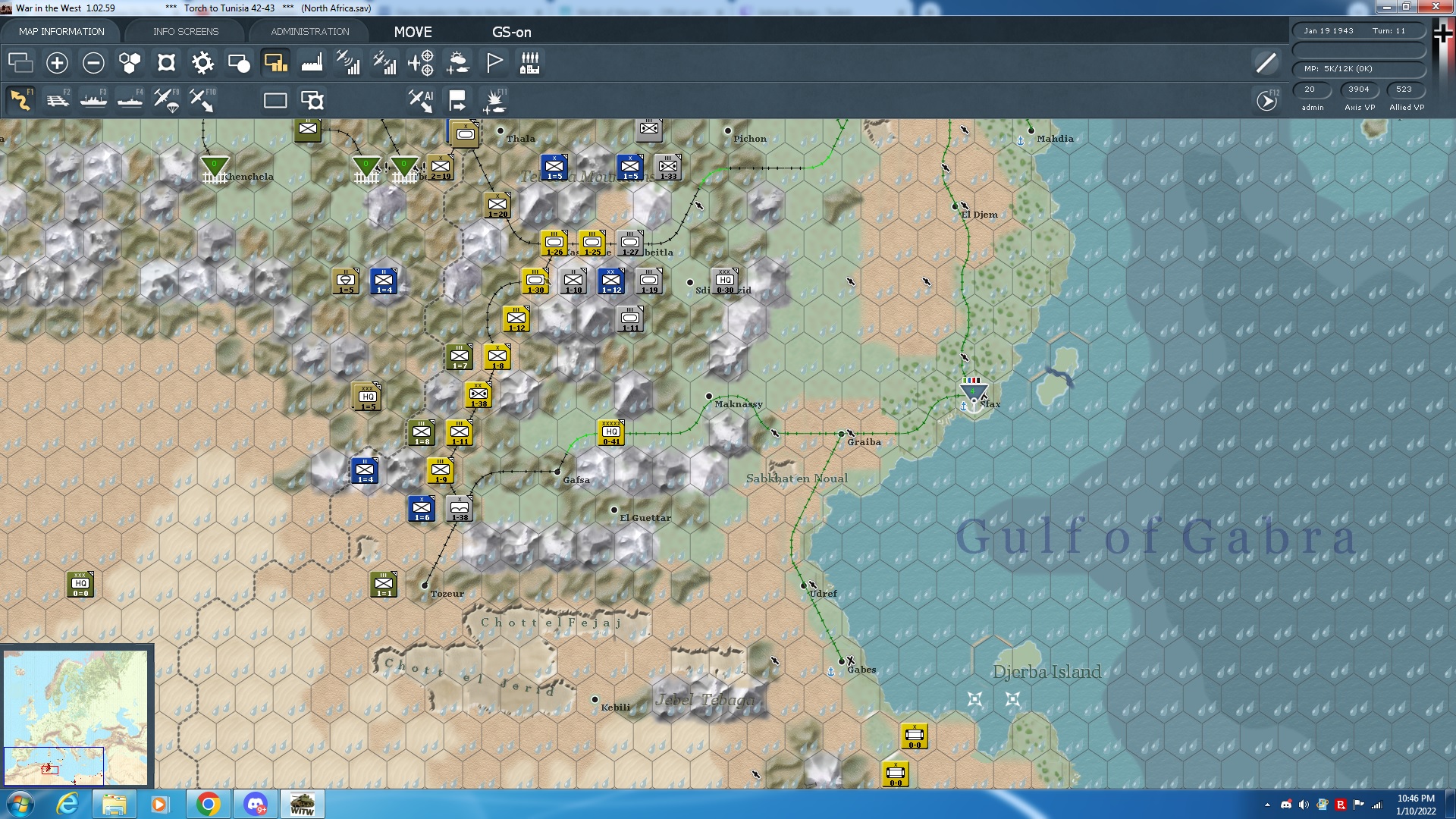Select the tan XXX HQ unit 1=5
1456x819 pixels.
[367, 396]
